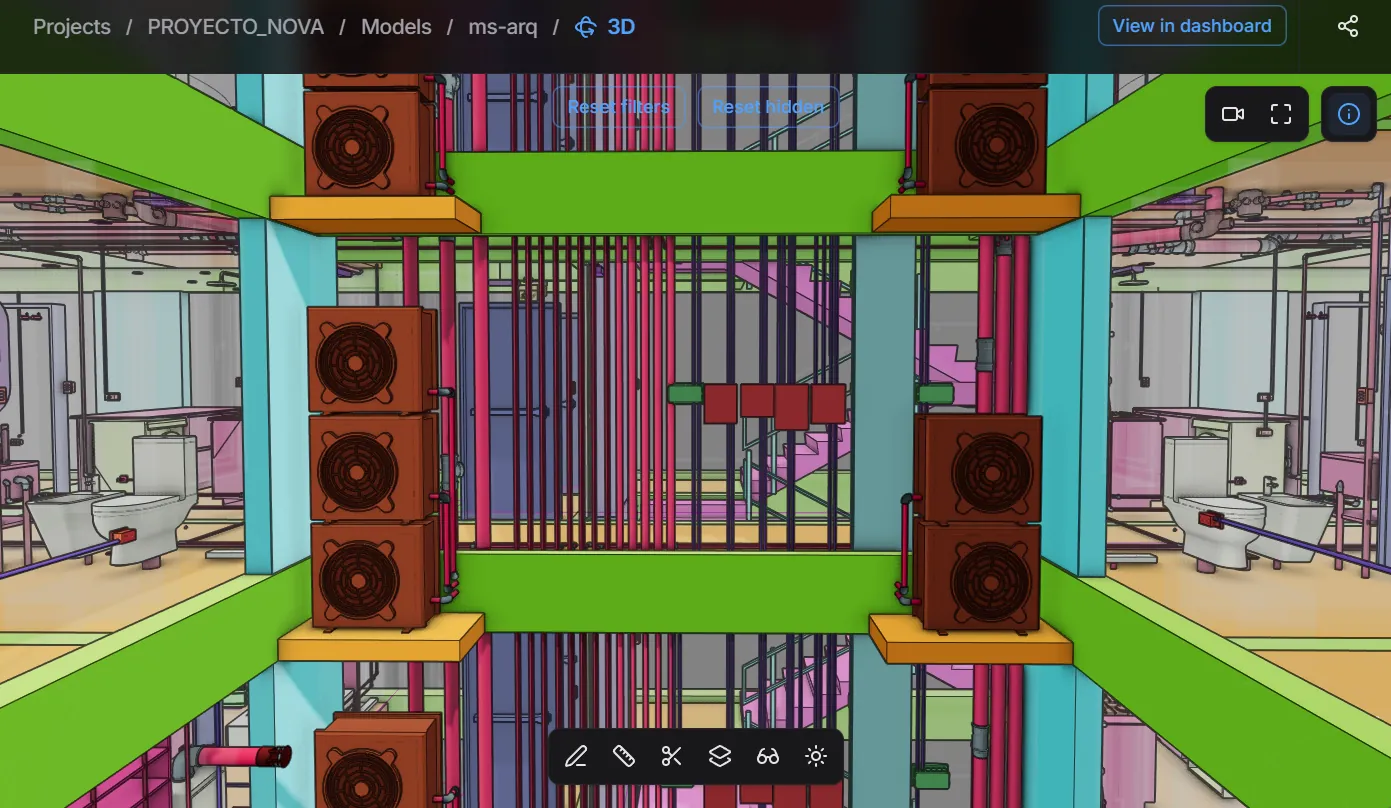Go to Projects breadcrumb
This screenshot has width=1391, height=808.
point(72,27)
